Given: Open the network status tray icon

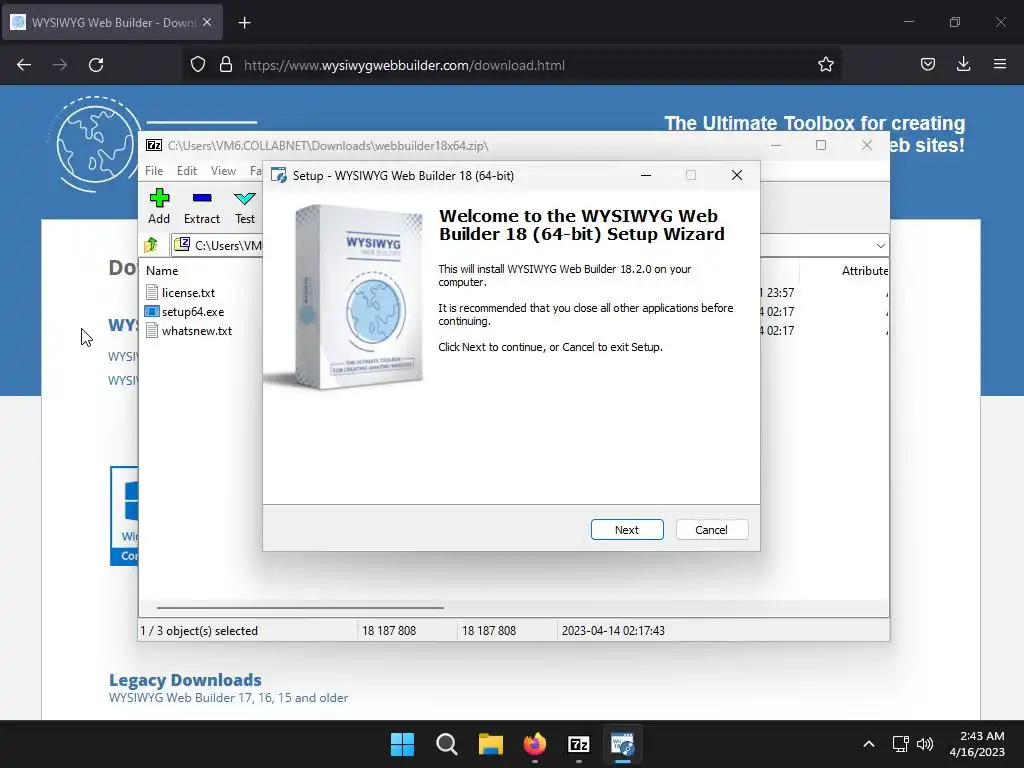Looking at the screenshot, I should [x=901, y=744].
